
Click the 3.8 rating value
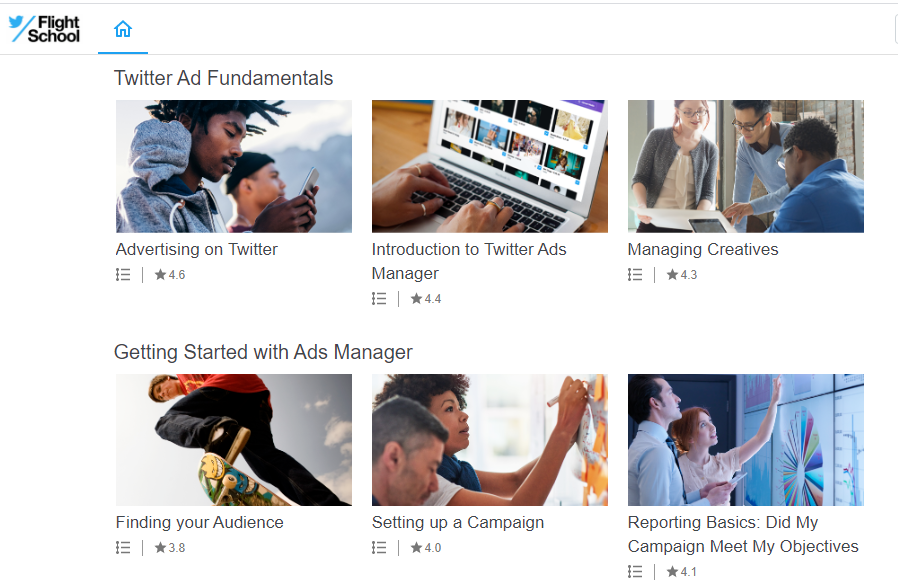pyautogui.click(x=177, y=548)
